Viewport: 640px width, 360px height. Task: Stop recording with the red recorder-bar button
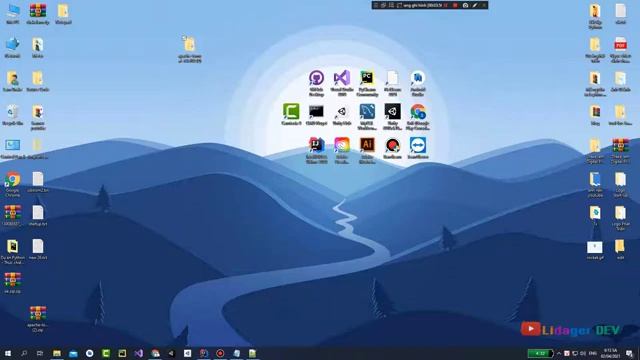(455, 5)
